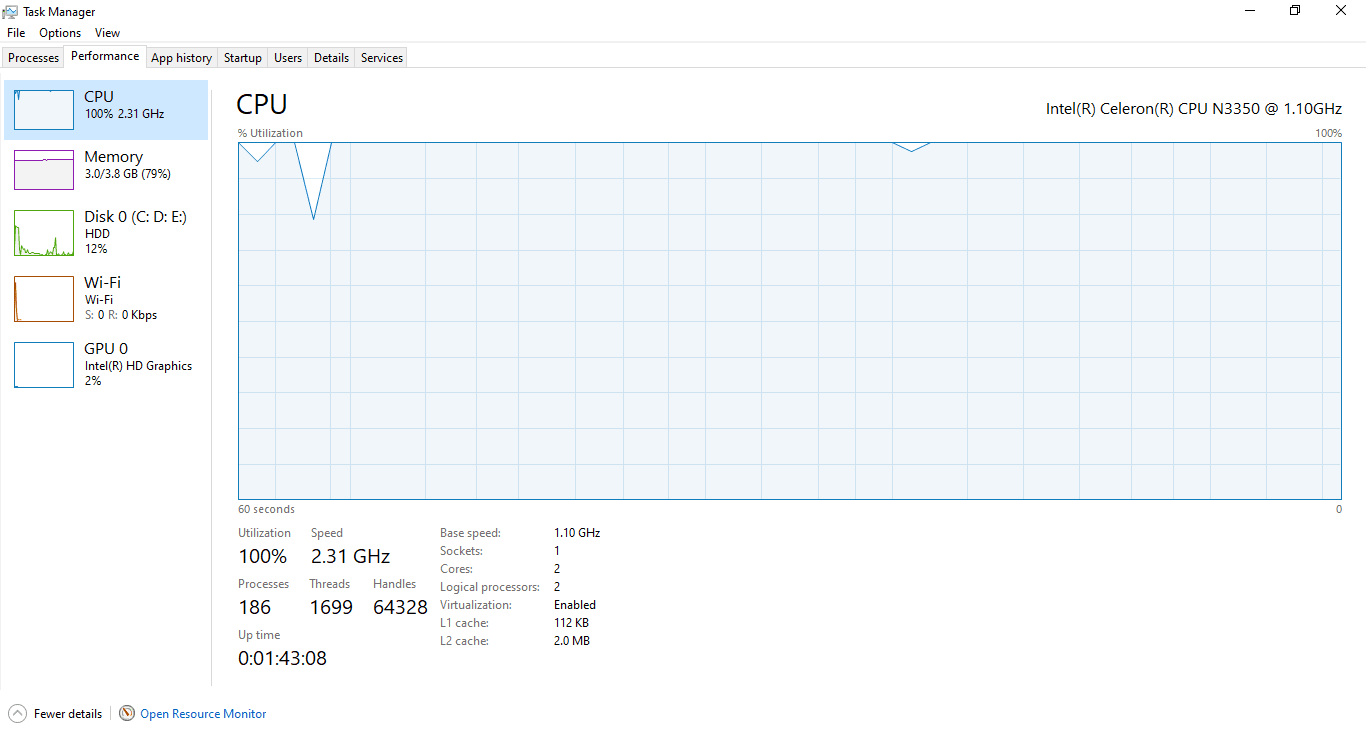1366x736 pixels.
Task: Click the Intel(R) HD Graphics label
Action: (138, 366)
